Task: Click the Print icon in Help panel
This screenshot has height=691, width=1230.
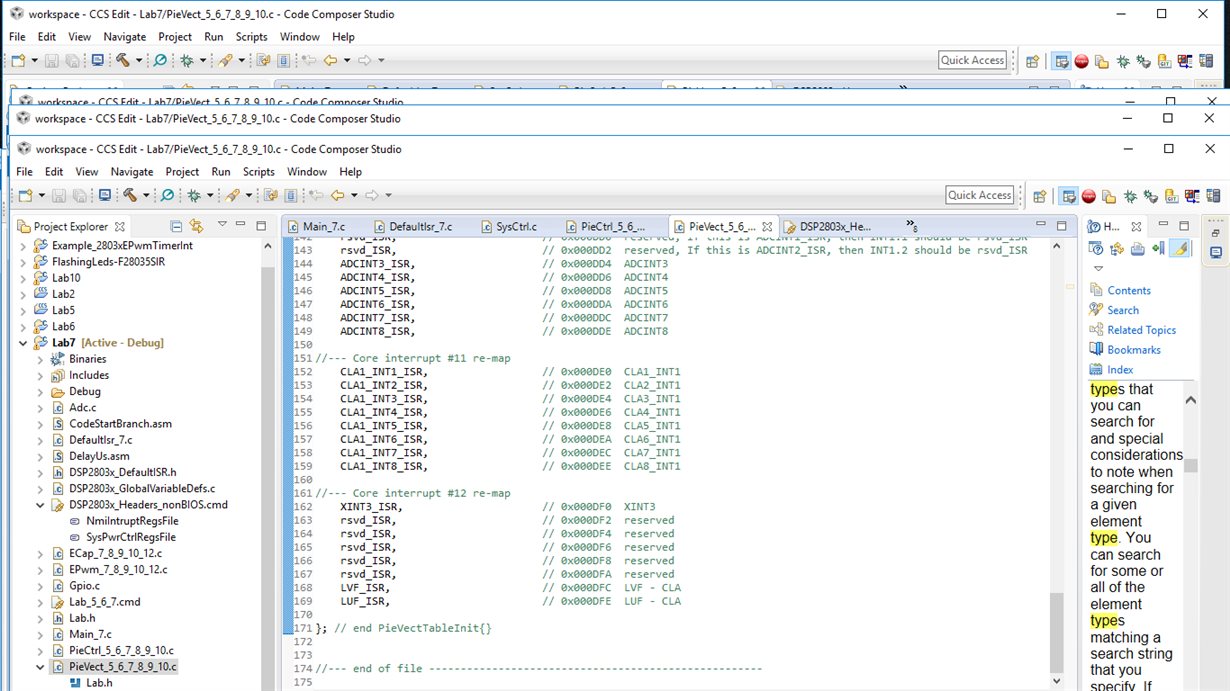Action: click(1138, 248)
